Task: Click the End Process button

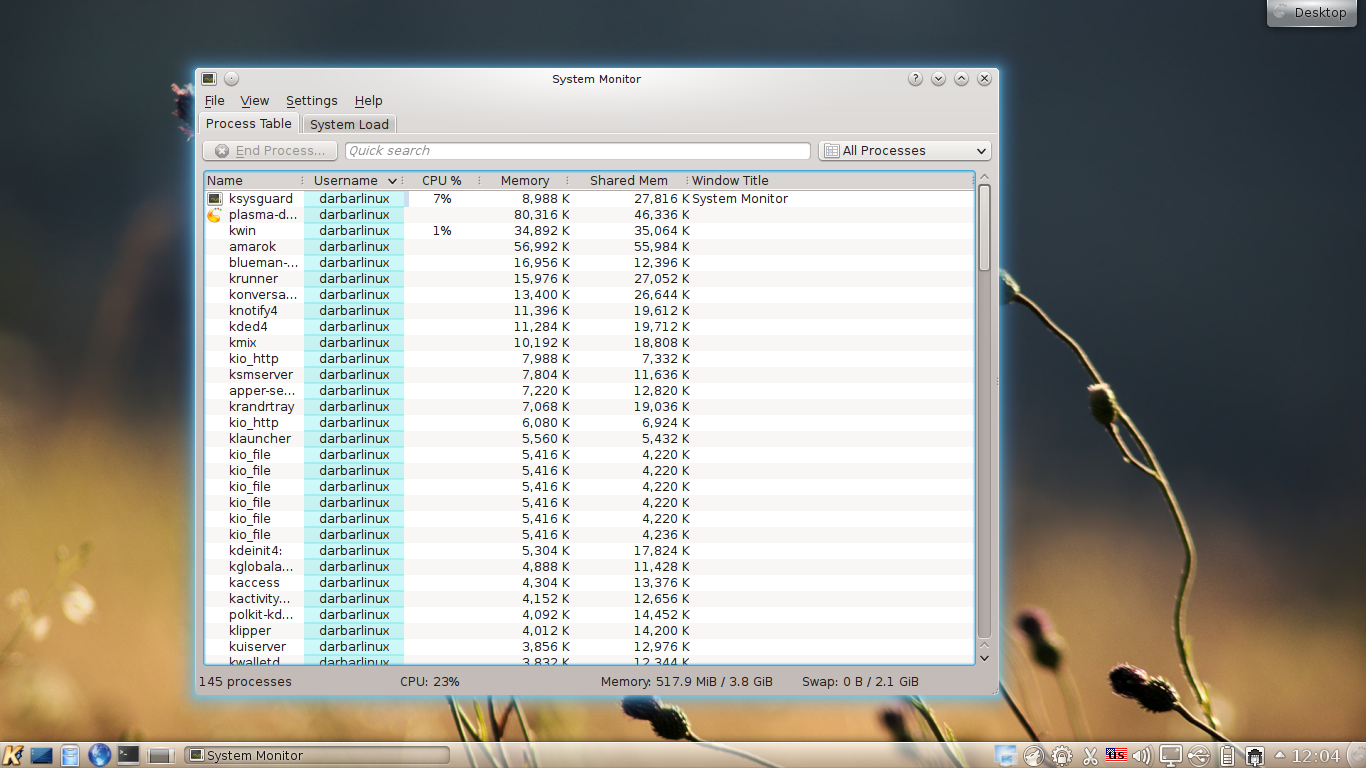Action: 269,150
